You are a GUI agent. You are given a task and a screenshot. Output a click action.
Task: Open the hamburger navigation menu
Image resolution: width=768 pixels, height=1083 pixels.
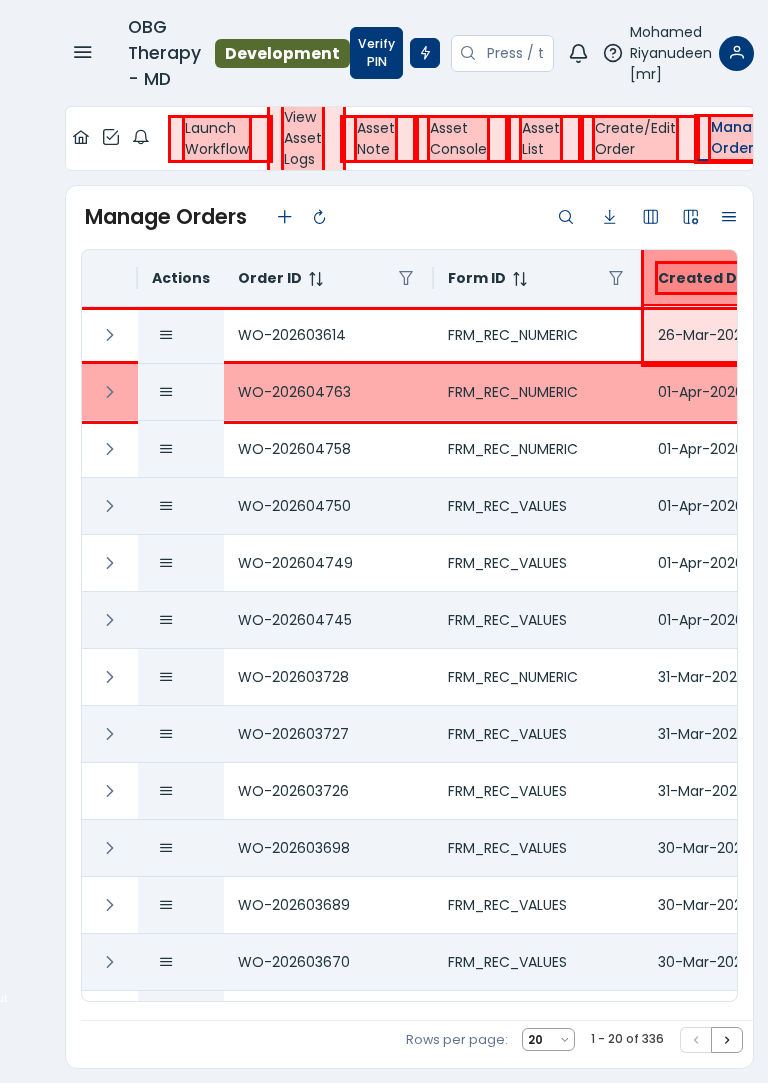pos(83,52)
